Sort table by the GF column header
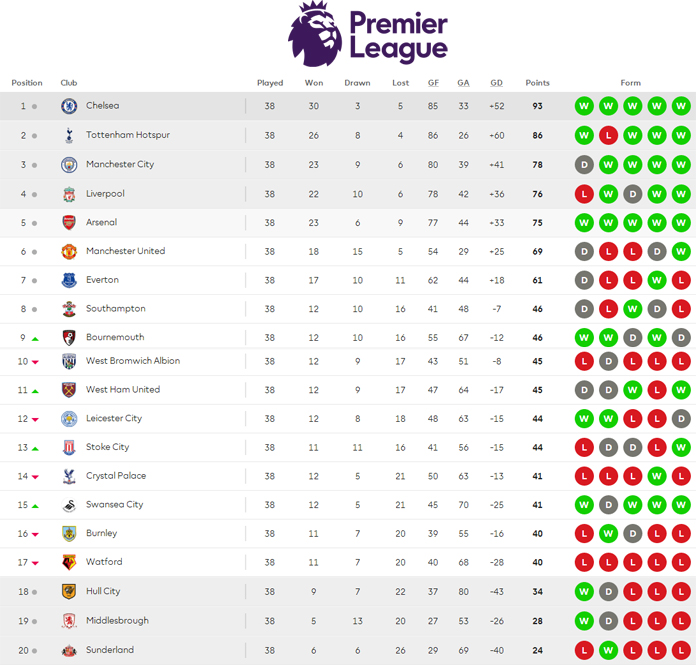This screenshot has height=665, width=696. 433,83
